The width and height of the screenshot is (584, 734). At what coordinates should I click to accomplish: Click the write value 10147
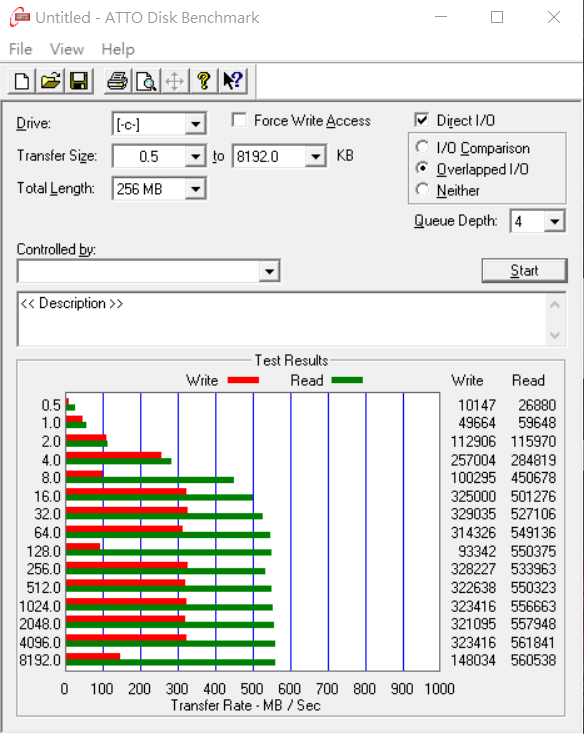pyautogui.click(x=477, y=405)
